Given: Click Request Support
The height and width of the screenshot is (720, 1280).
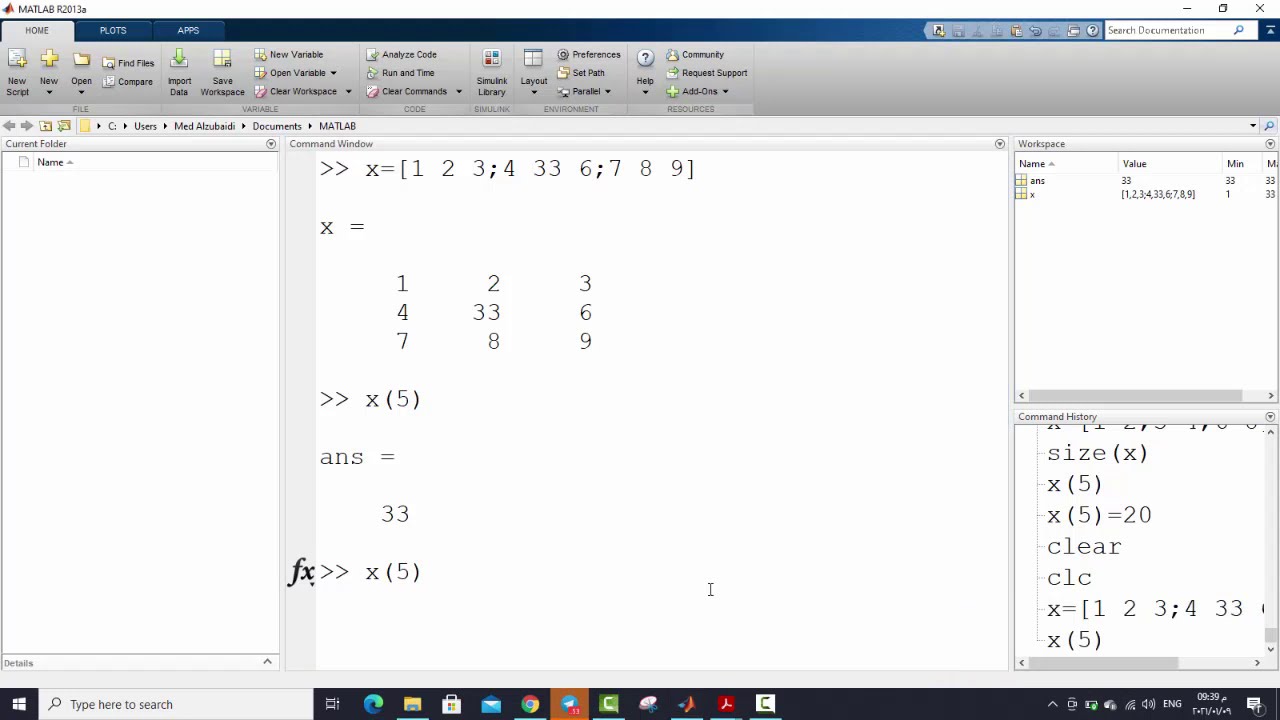Looking at the screenshot, I should (x=707, y=73).
